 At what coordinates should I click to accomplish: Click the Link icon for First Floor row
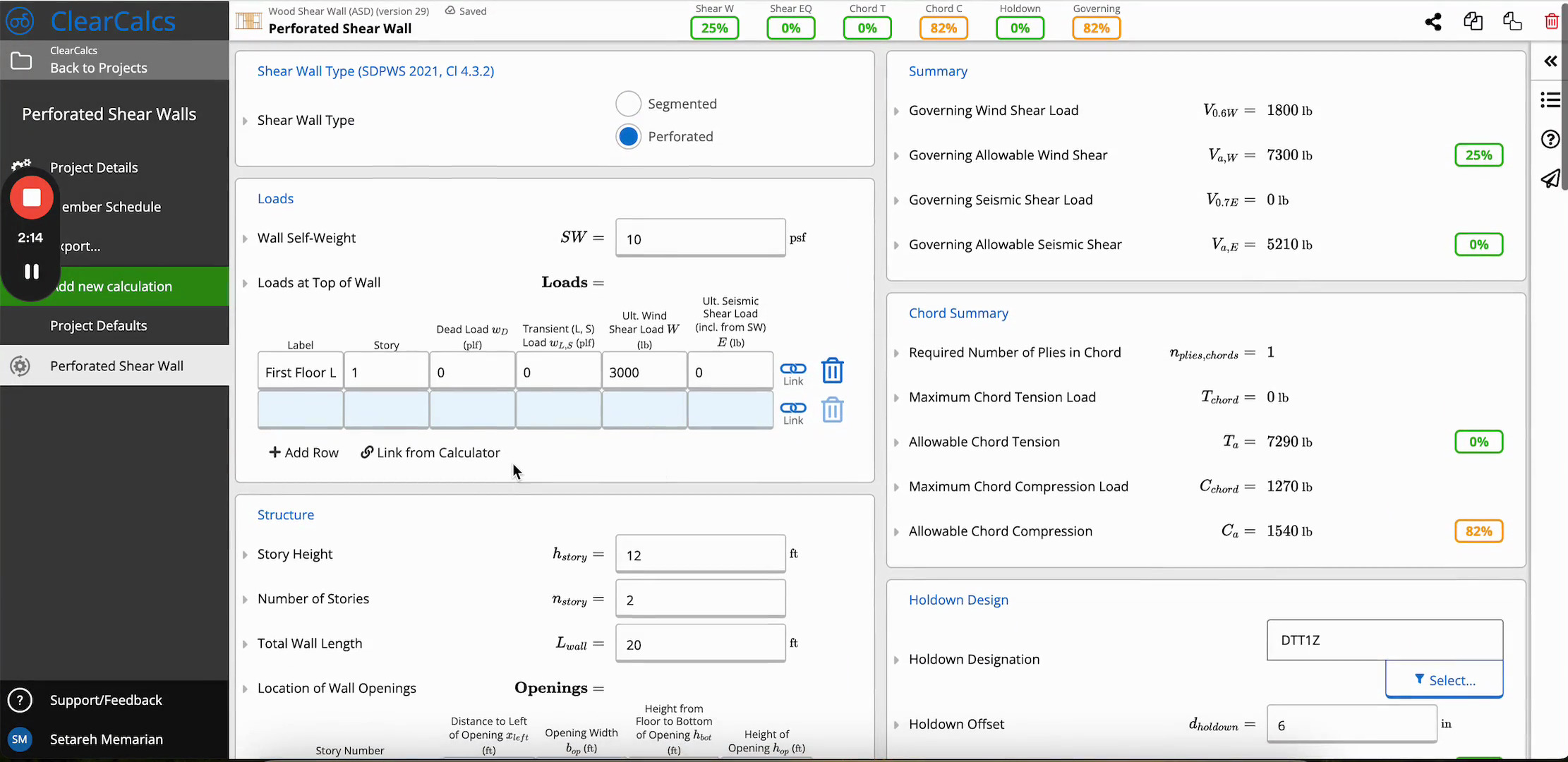pyautogui.click(x=793, y=374)
